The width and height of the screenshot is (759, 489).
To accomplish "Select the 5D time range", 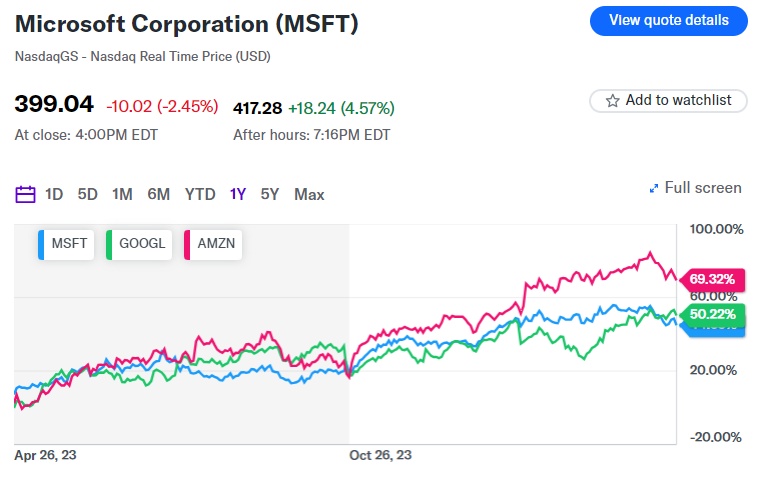I will (x=88, y=194).
